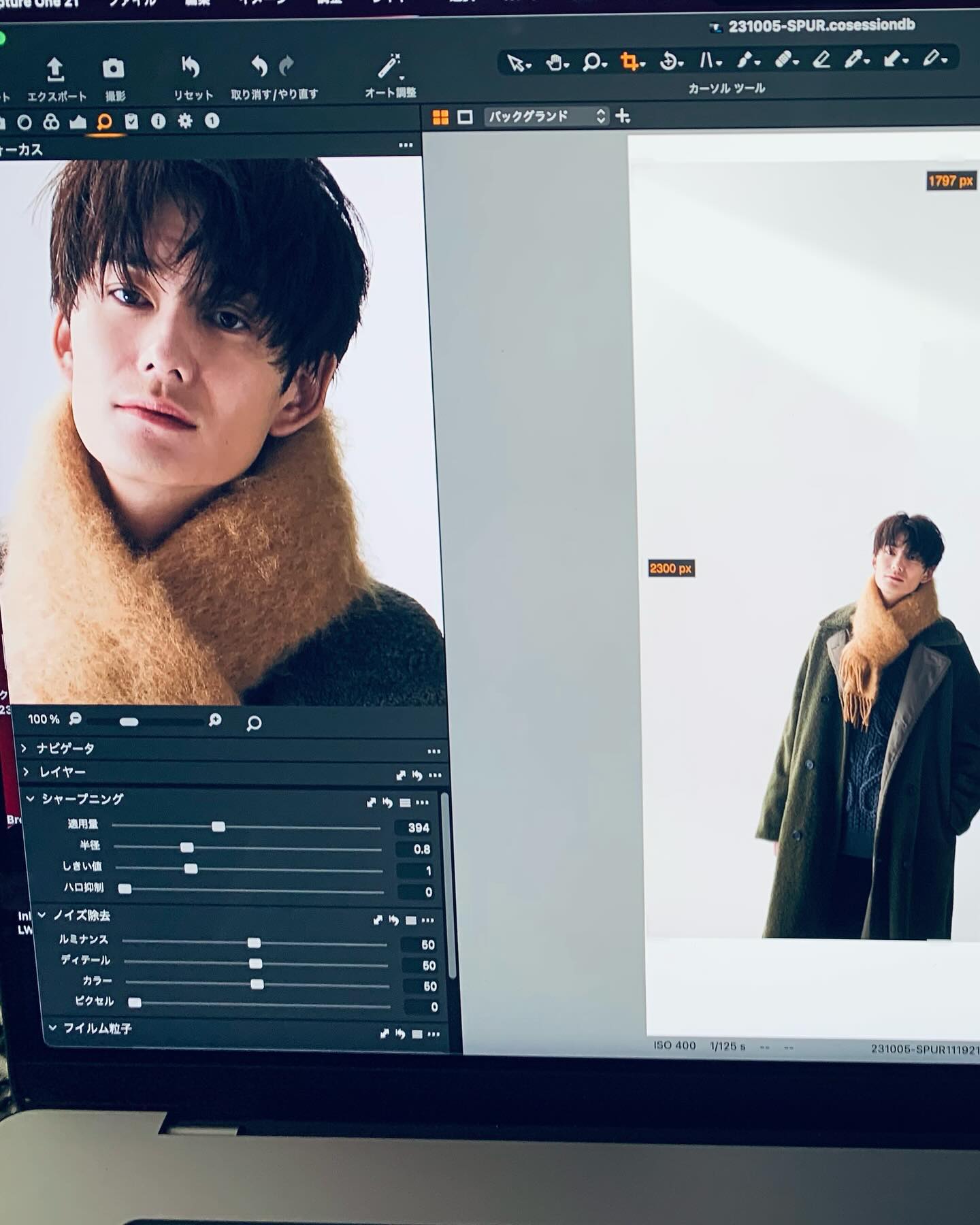Image resolution: width=980 pixels, height=1225 pixels.
Task: Open the Exposure (circle) tool tab
Action: click(24, 122)
